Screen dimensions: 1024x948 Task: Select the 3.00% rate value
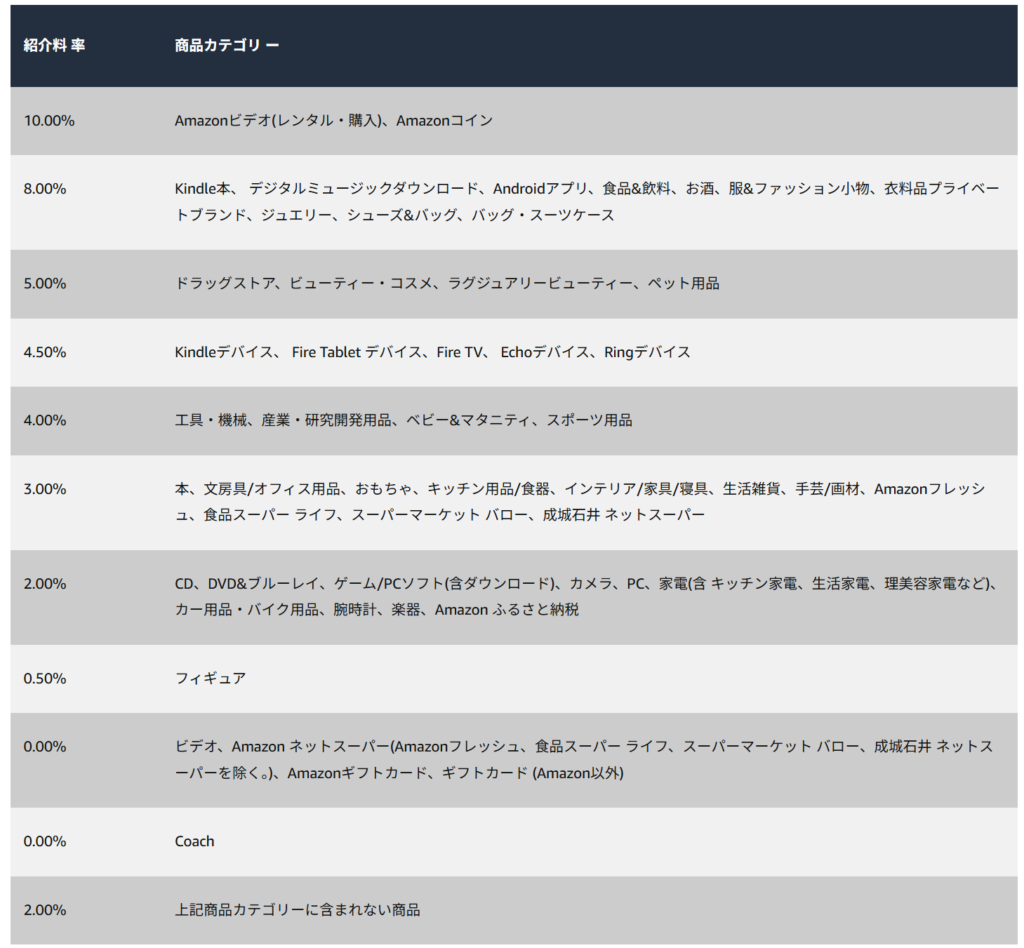click(x=42, y=489)
